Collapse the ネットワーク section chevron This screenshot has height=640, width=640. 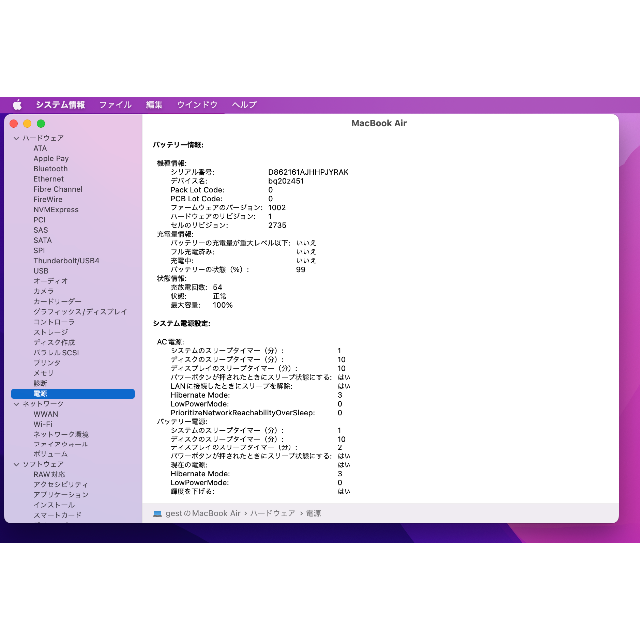coord(16,404)
